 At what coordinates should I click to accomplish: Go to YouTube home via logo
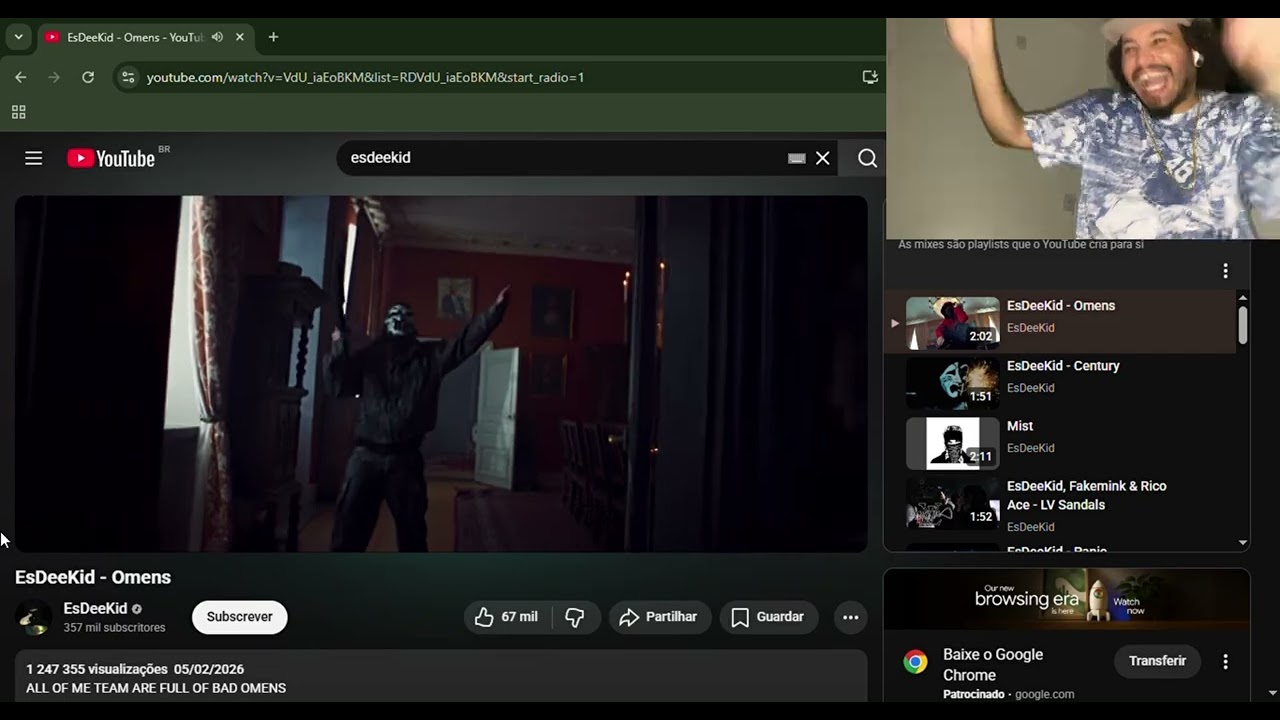(x=111, y=158)
